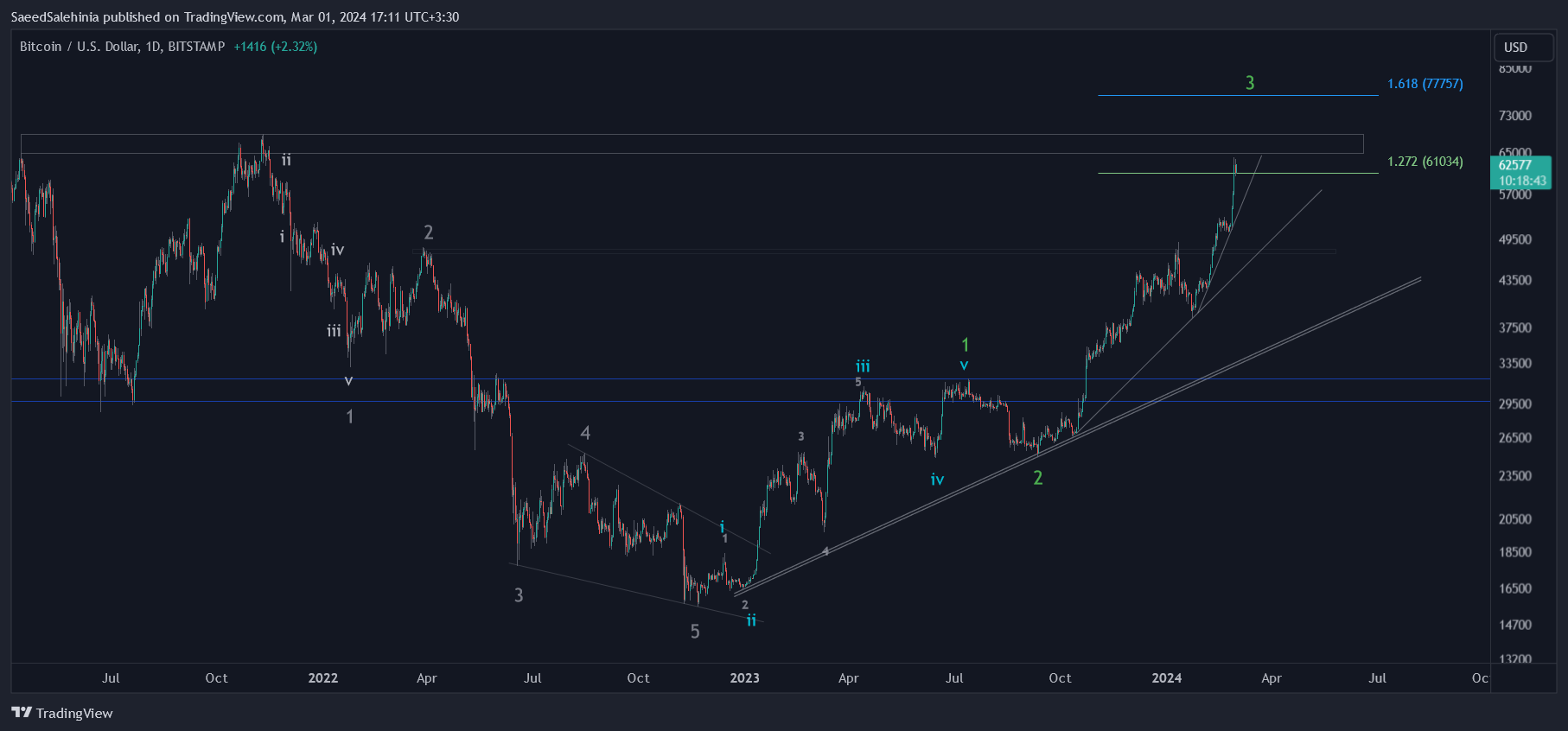
Task: Click the 29500 price axis label
Action: pyautogui.click(x=1515, y=404)
